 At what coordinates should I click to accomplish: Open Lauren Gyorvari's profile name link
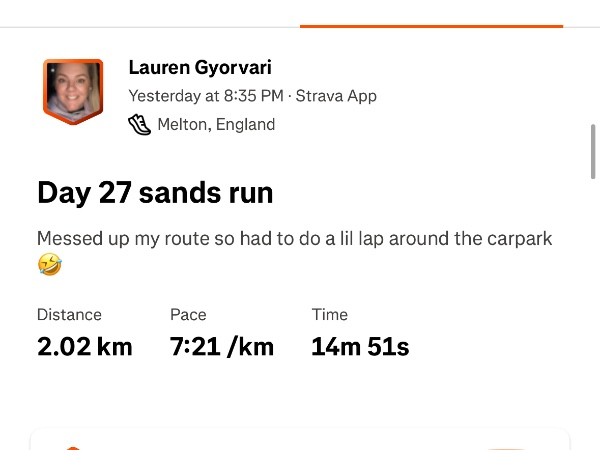pyautogui.click(x=200, y=68)
